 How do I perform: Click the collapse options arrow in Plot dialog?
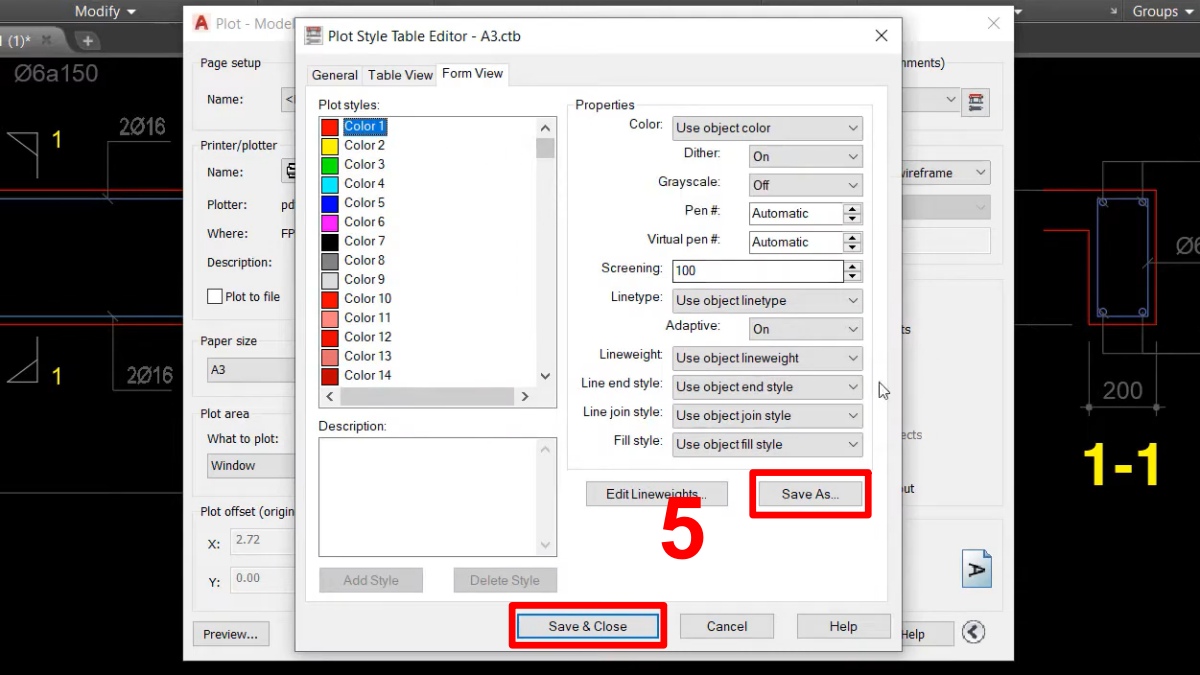point(974,632)
